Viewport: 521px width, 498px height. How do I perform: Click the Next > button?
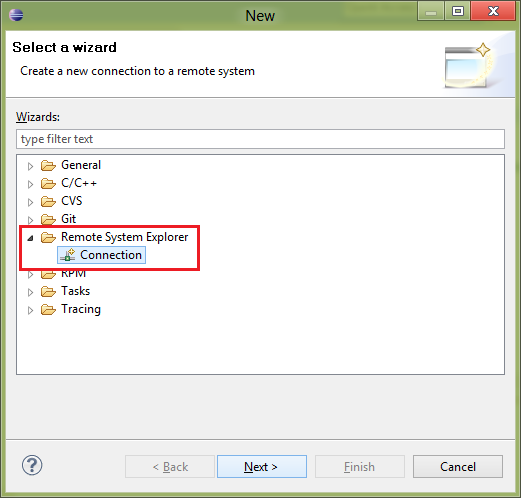[262, 467]
